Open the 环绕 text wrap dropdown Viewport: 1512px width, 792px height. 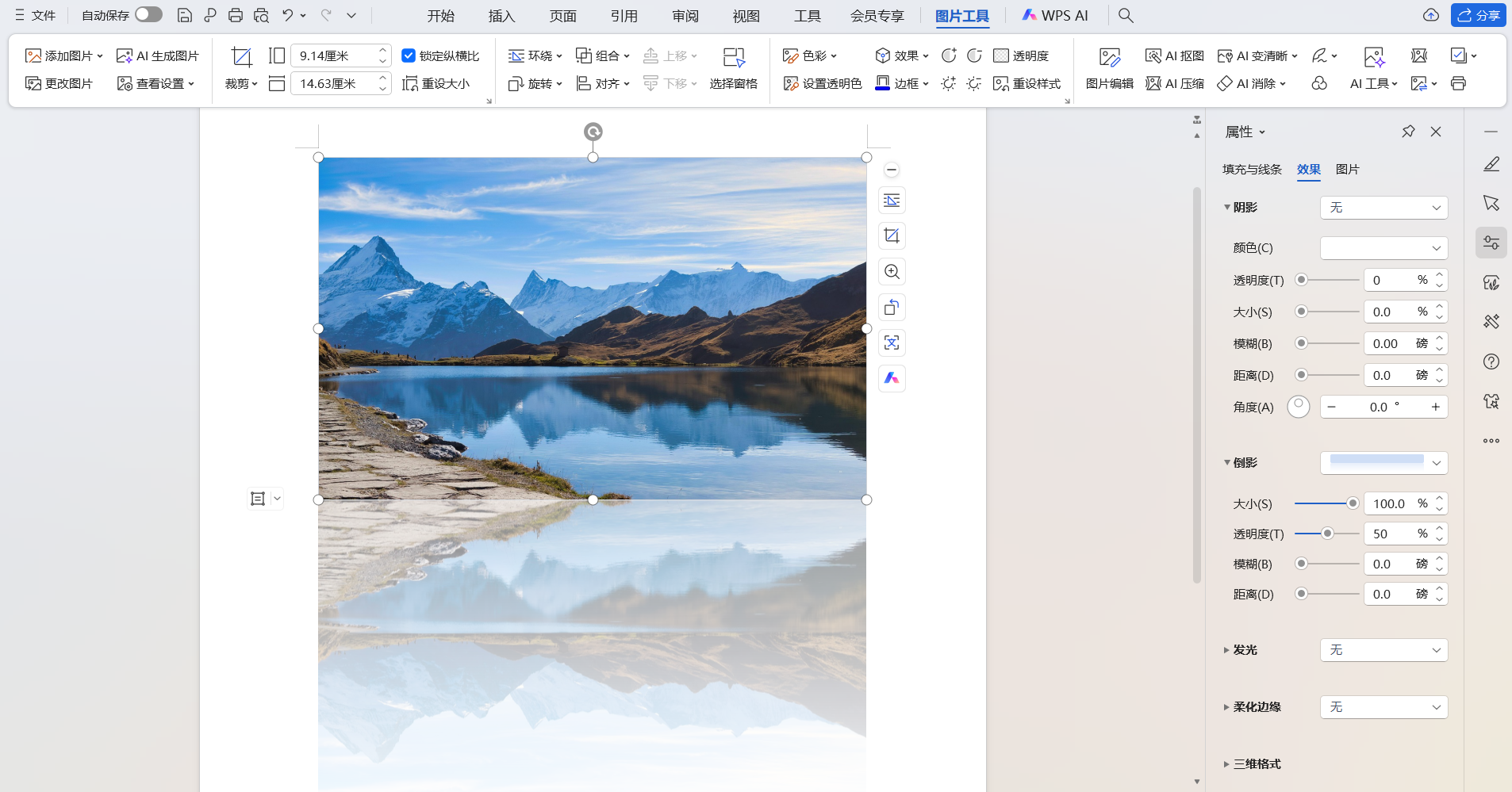coord(535,56)
